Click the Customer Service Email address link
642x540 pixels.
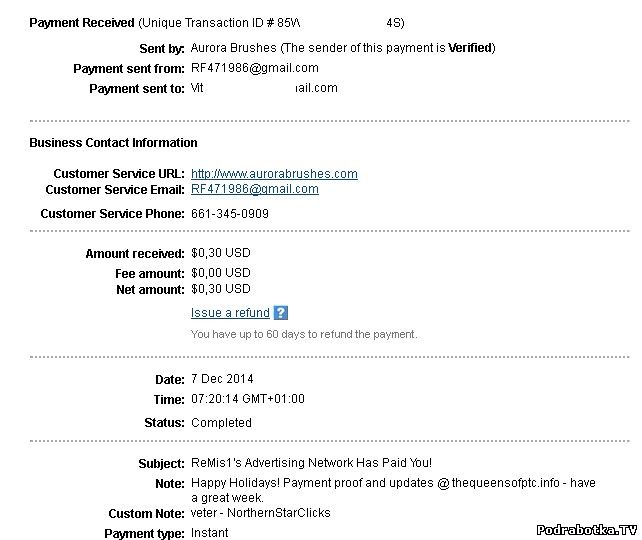pyautogui.click(x=254, y=189)
